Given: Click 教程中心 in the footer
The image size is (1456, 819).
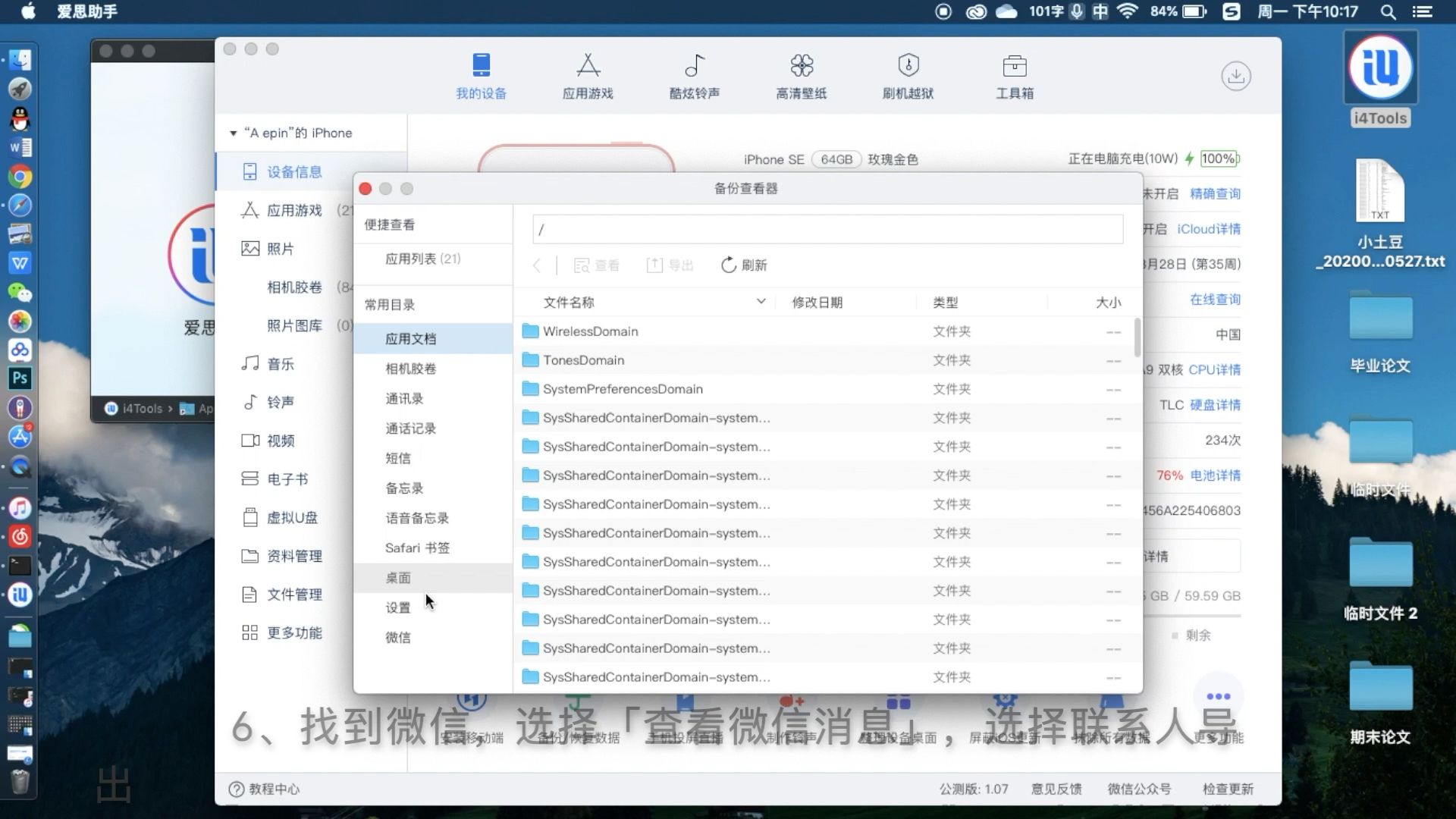Looking at the screenshot, I should pyautogui.click(x=265, y=789).
